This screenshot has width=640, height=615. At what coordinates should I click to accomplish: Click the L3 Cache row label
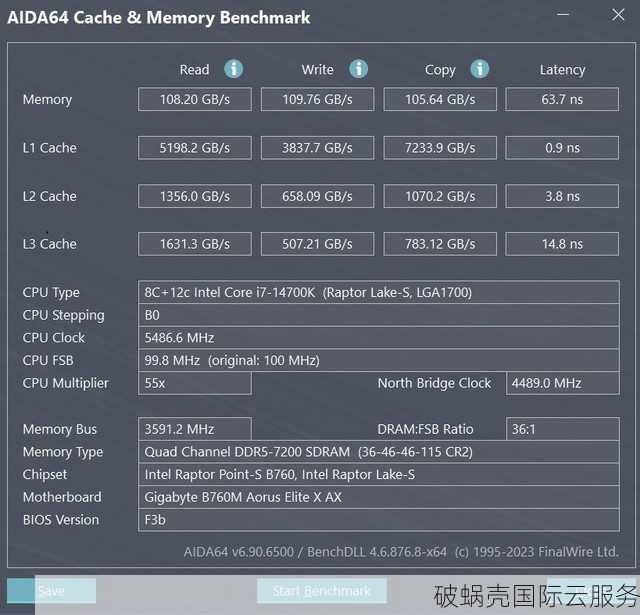[x=50, y=244]
